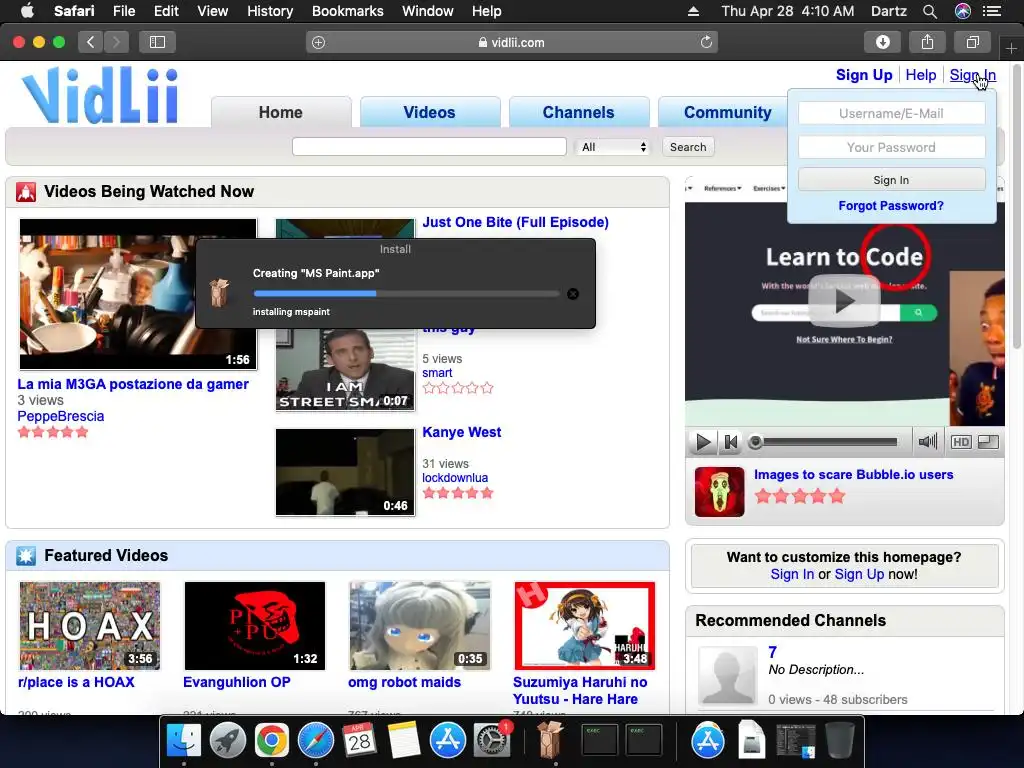Image resolution: width=1024 pixels, height=768 pixels.
Task: Open System Preferences in the Dock
Action: 491,741
